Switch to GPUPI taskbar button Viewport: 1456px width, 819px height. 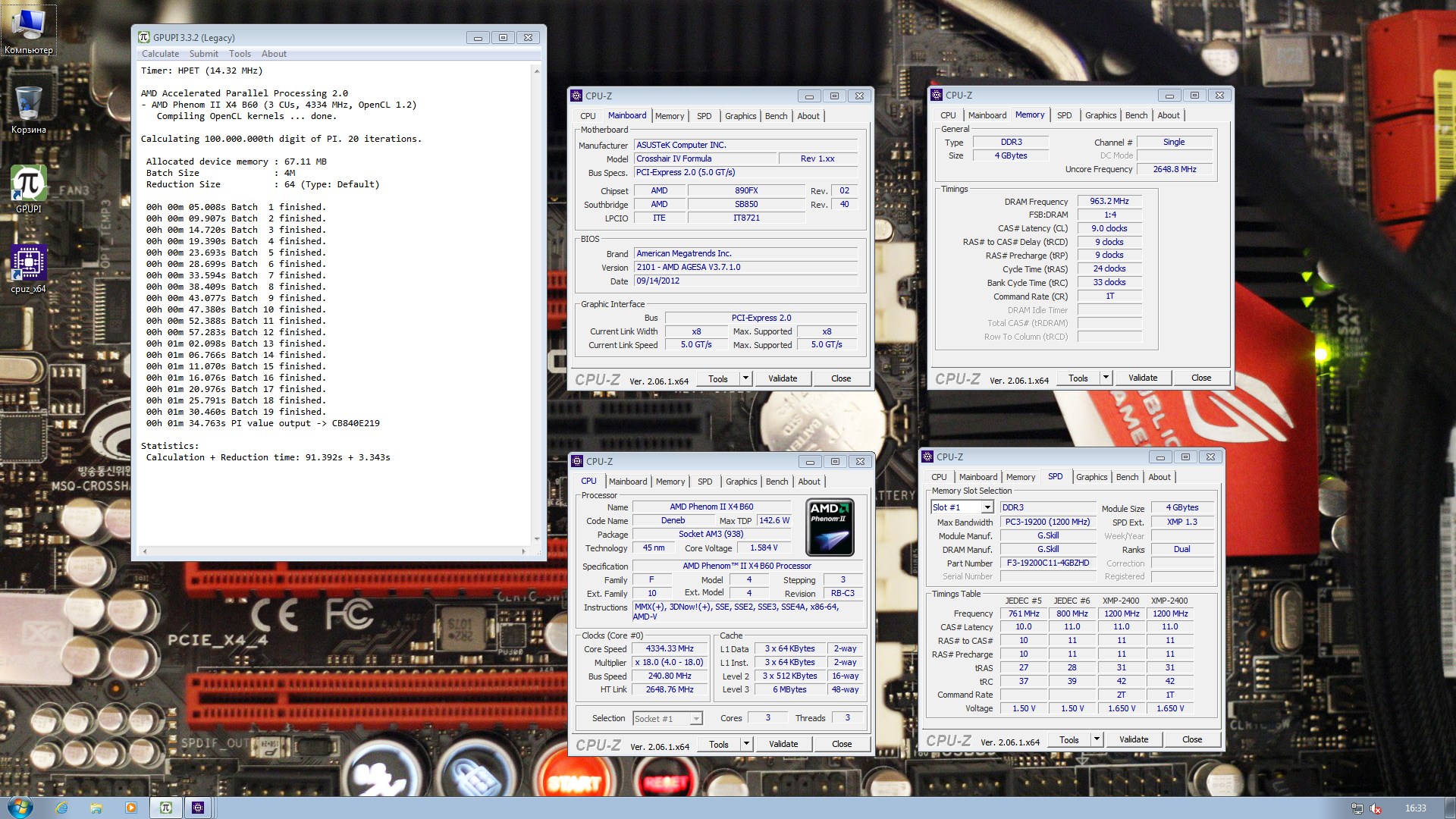166,808
